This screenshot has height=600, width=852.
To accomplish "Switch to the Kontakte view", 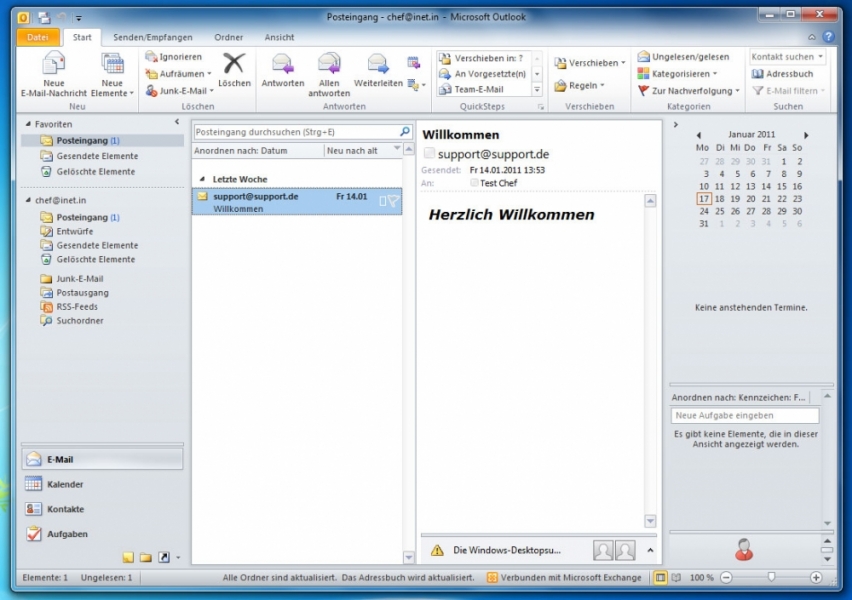I will click(65, 509).
